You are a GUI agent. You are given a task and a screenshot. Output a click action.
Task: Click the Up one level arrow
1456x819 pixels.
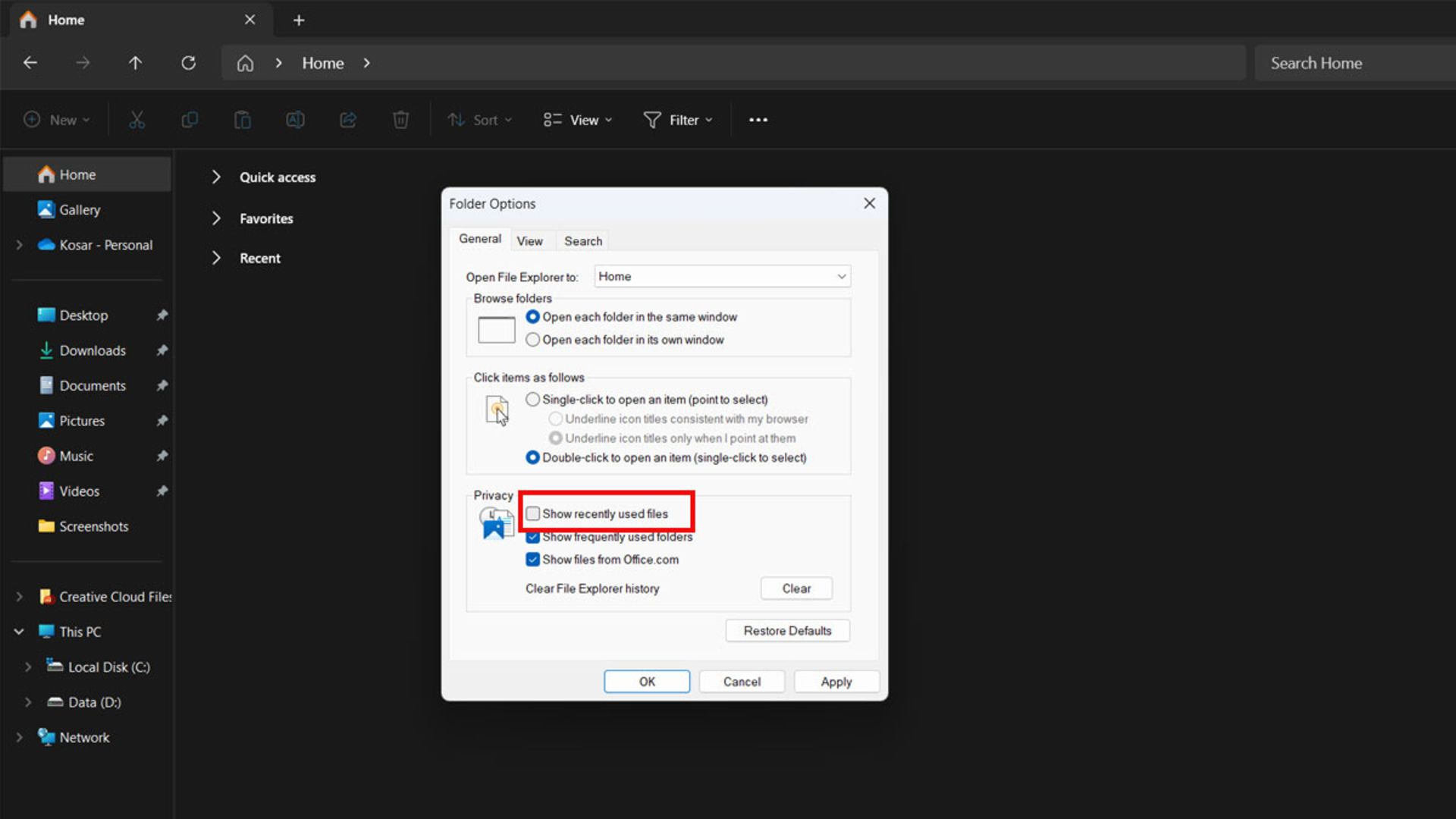[135, 63]
